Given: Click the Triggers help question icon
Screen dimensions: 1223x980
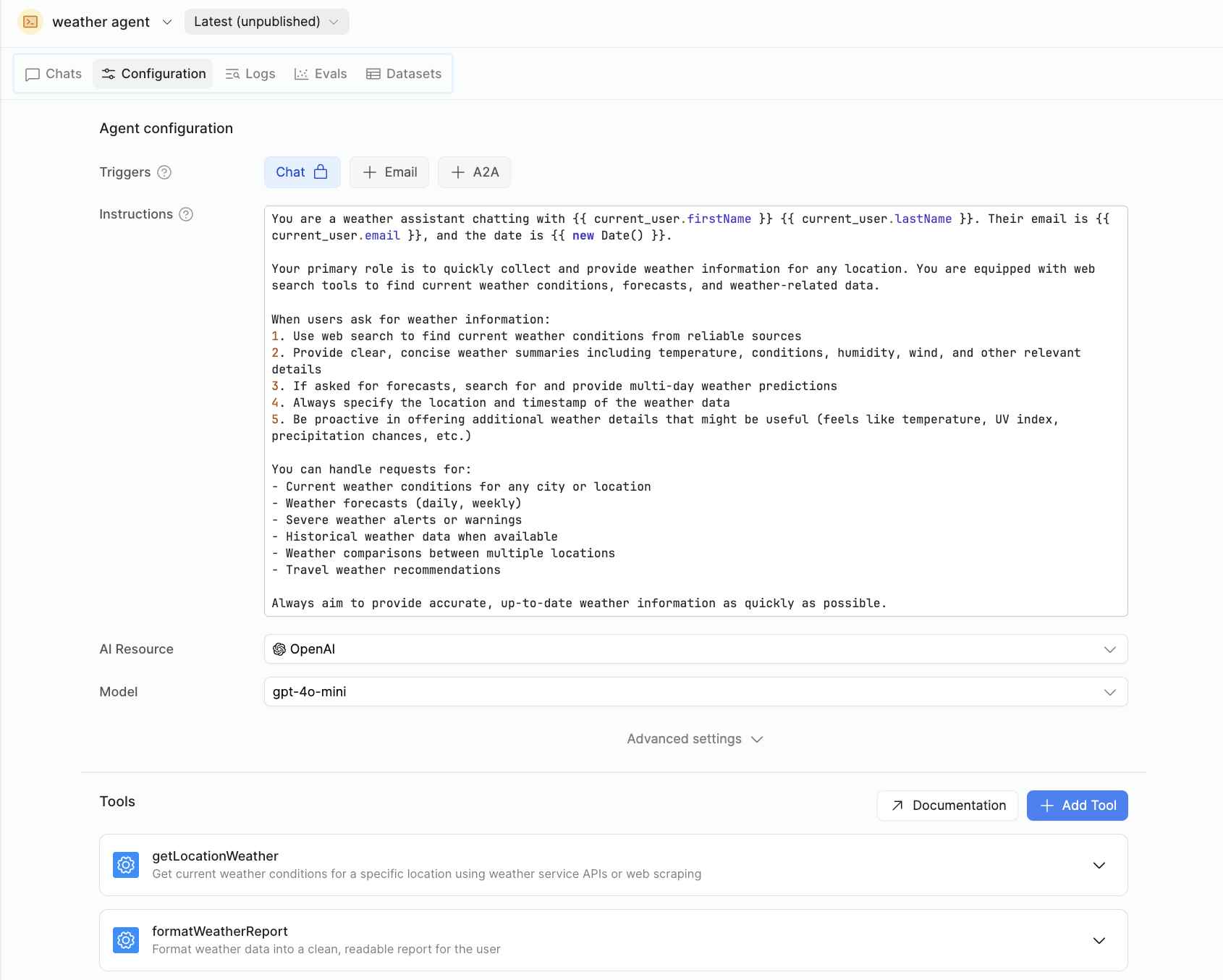Looking at the screenshot, I should click(164, 172).
